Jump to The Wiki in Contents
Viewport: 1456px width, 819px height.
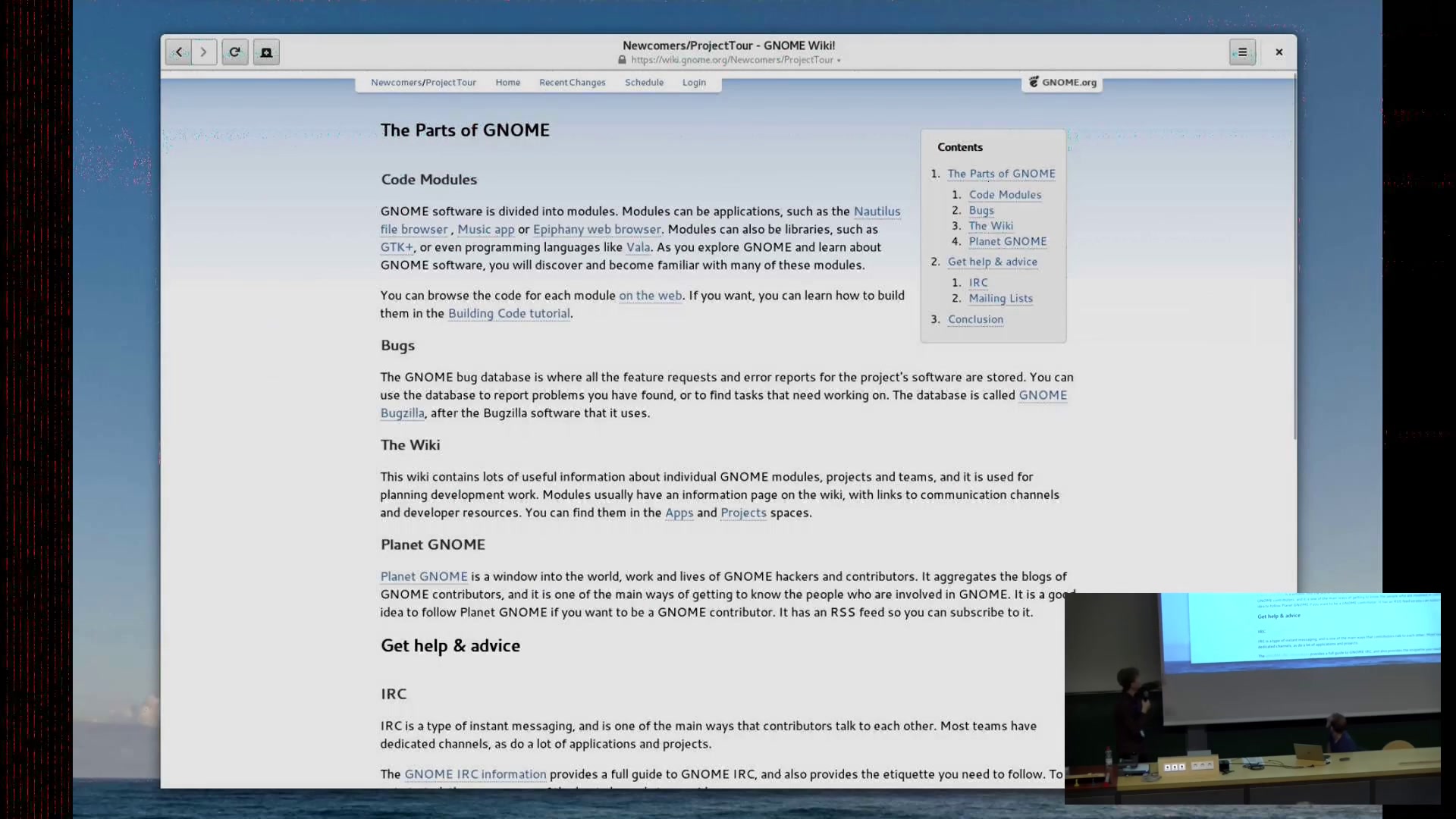(991, 226)
